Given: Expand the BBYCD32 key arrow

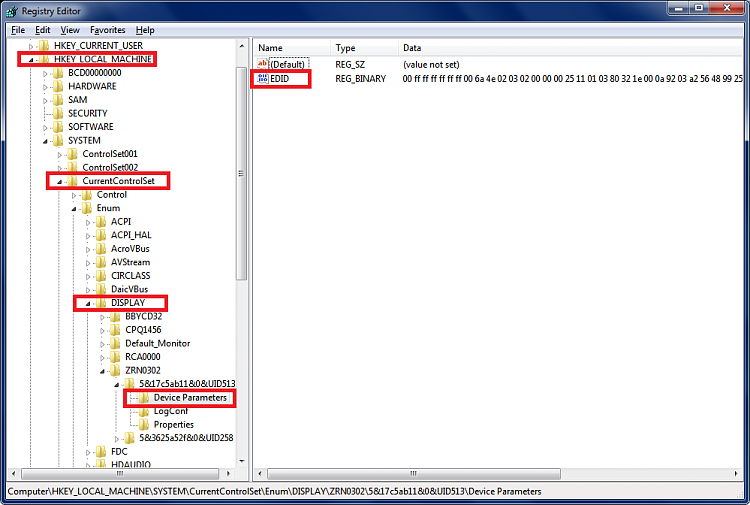Looking at the screenshot, I should [x=102, y=317].
